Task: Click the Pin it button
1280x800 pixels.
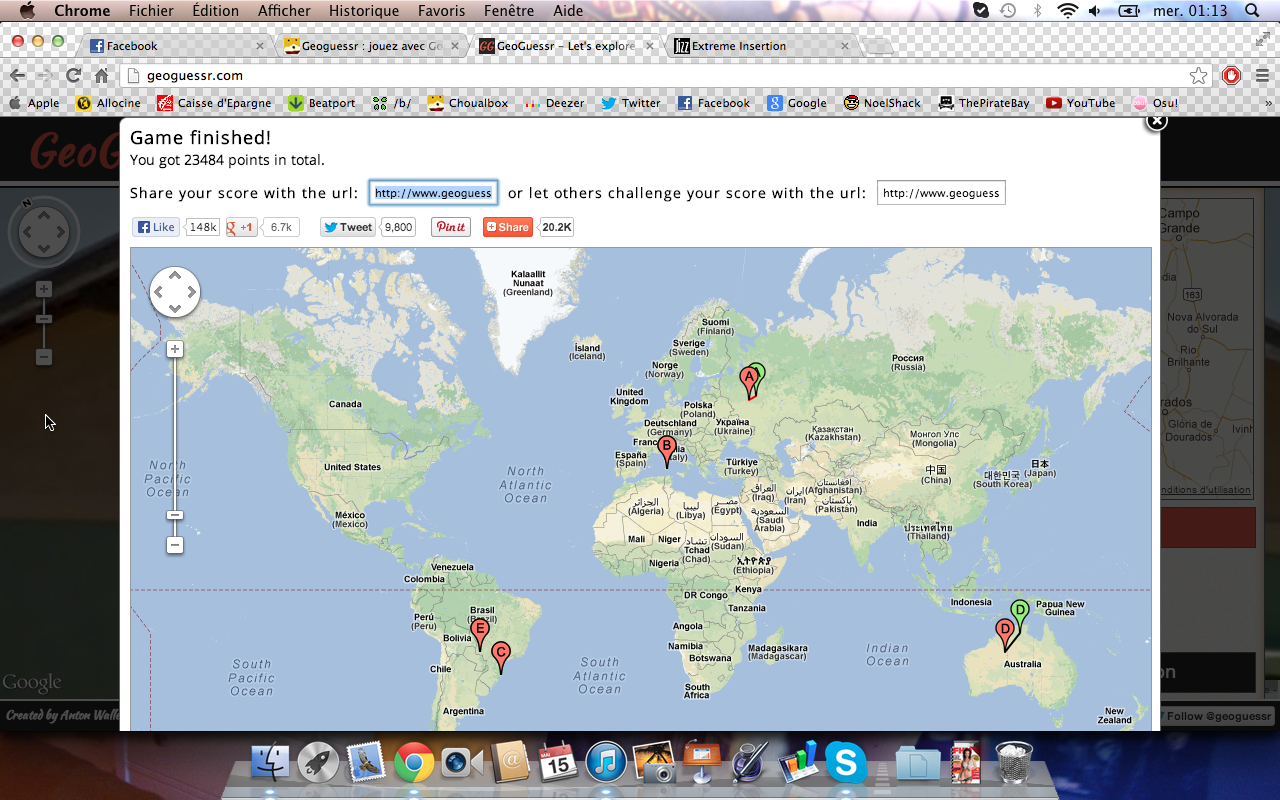Action: coord(451,227)
